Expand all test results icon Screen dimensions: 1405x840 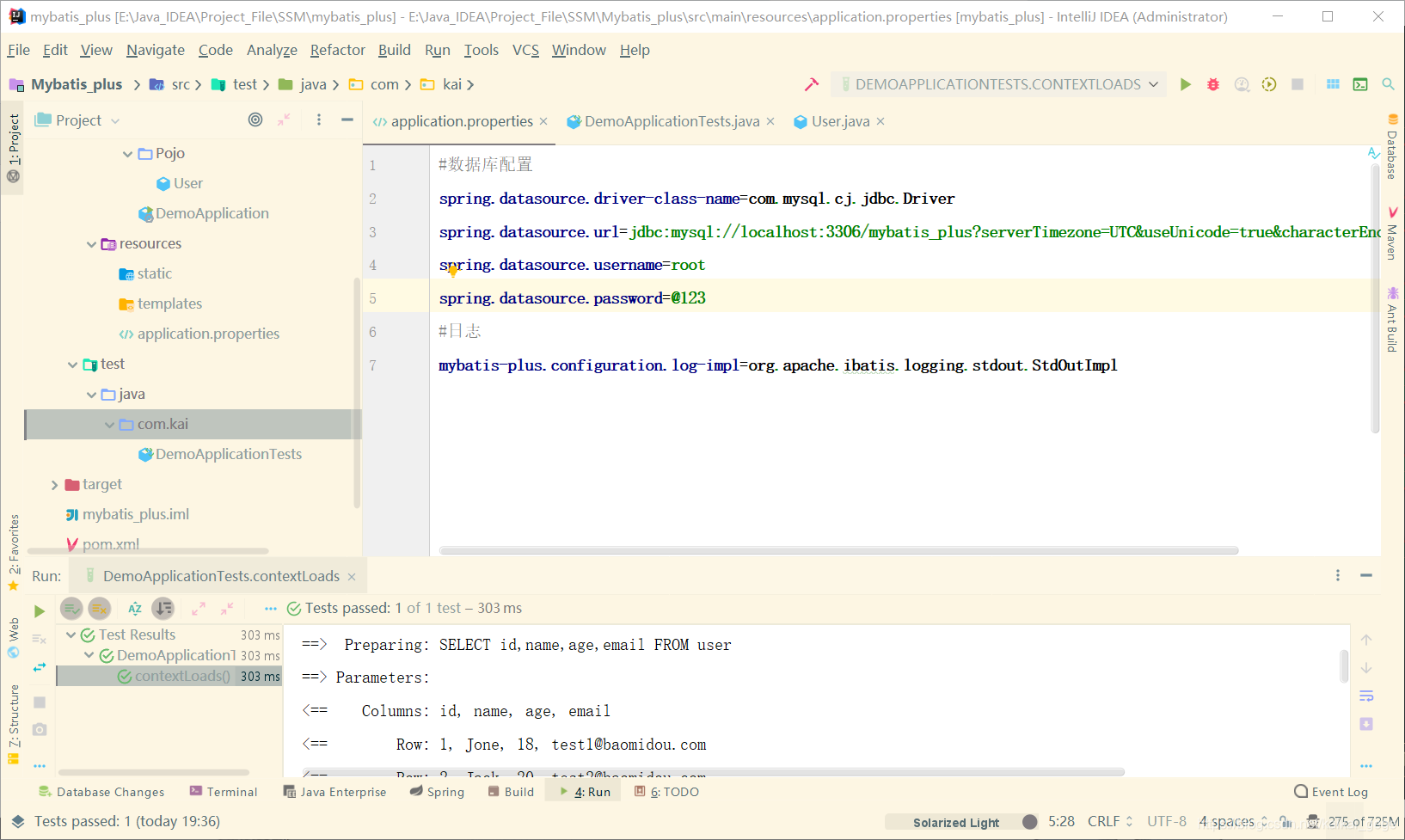(199, 609)
